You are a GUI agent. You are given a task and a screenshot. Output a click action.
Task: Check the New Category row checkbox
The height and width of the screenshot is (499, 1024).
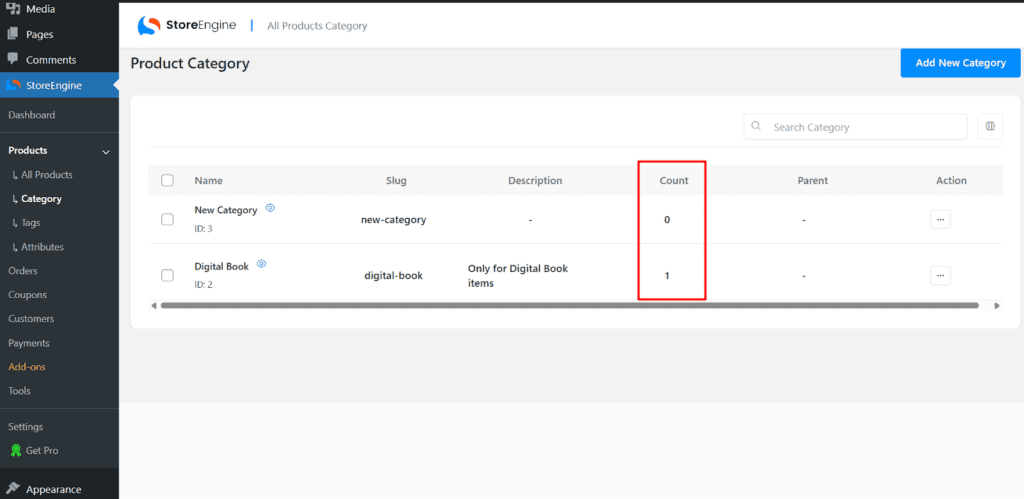(167, 219)
